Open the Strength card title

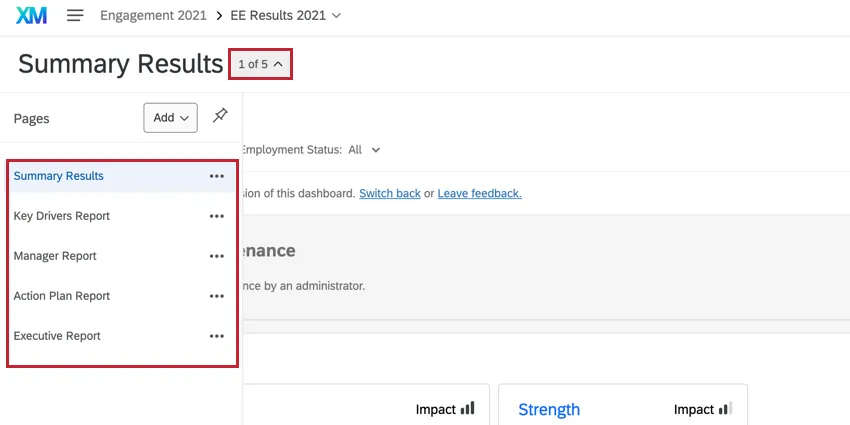tap(549, 409)
